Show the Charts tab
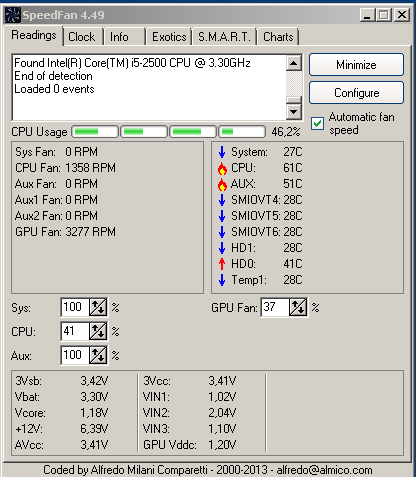 (x=278, y=37)
